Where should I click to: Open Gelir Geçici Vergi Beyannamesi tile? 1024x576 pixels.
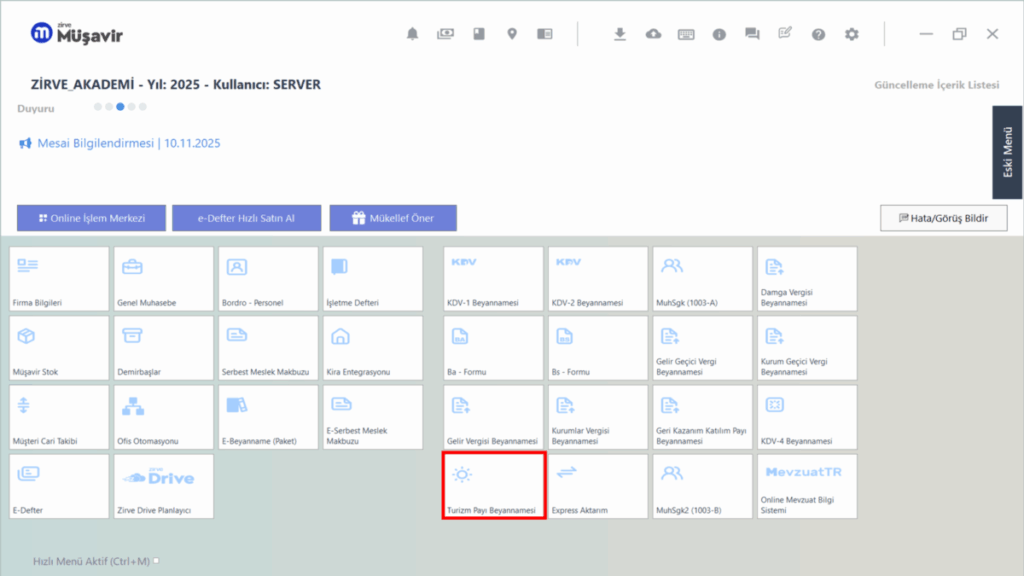[702, 348]
